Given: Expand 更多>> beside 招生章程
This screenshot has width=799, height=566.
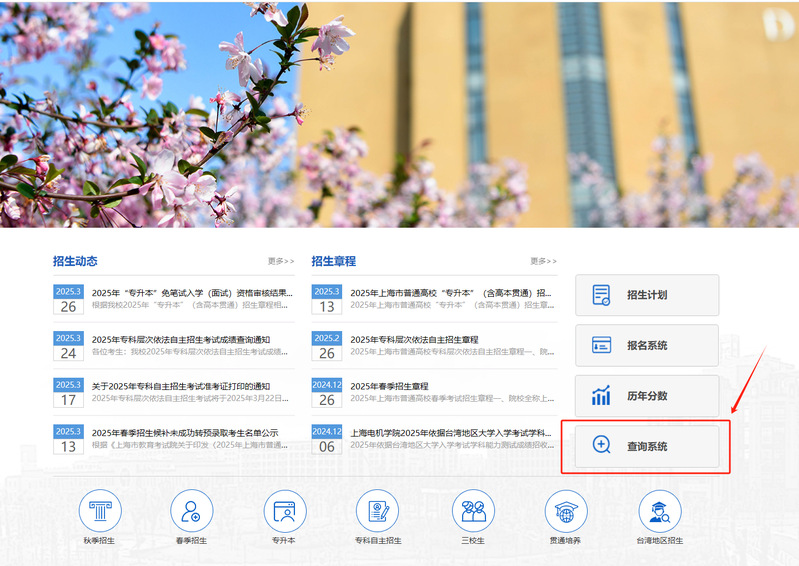Looking at the screenshot, I should tap(544, 261).
